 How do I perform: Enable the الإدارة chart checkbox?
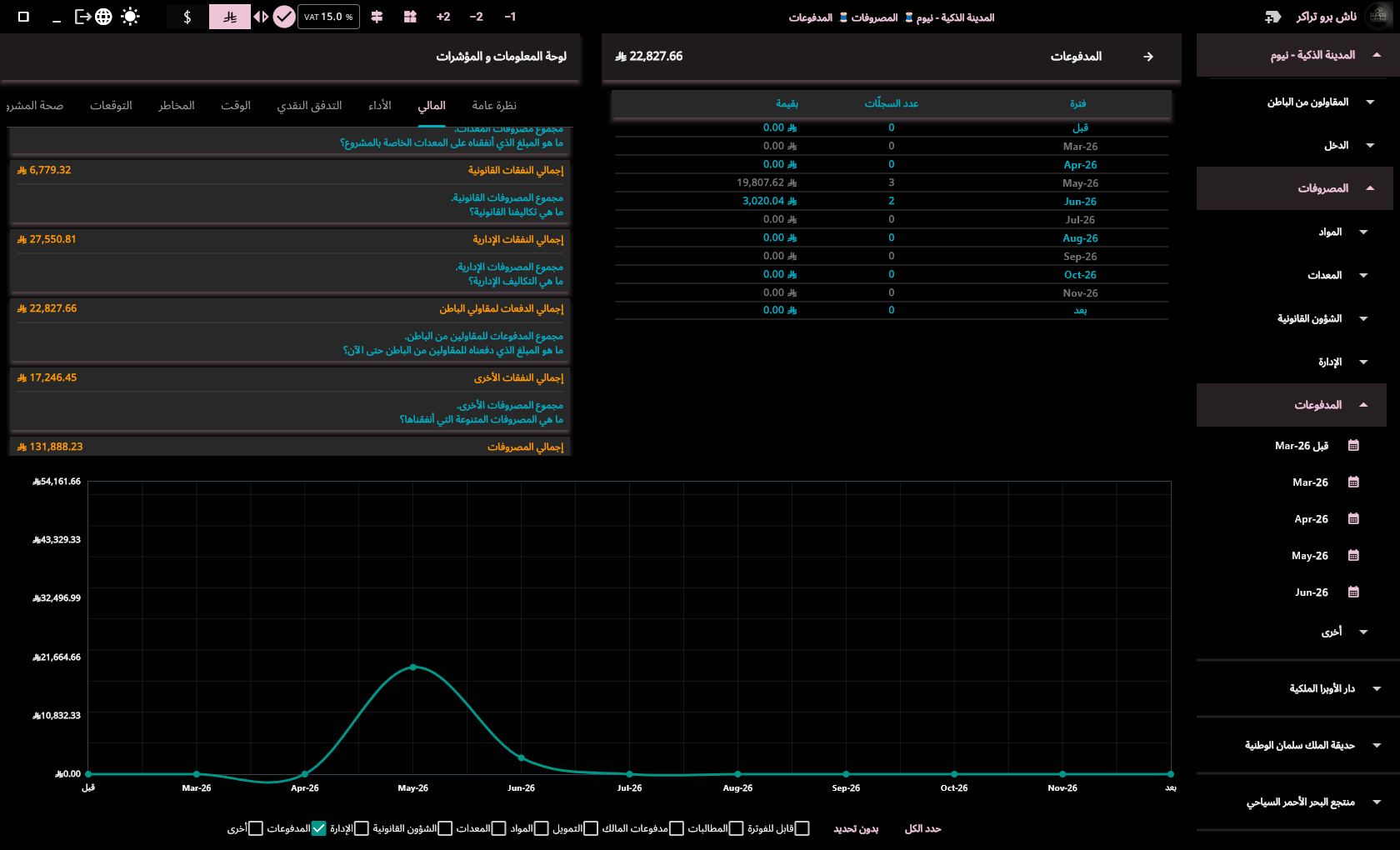pos(362,828)
